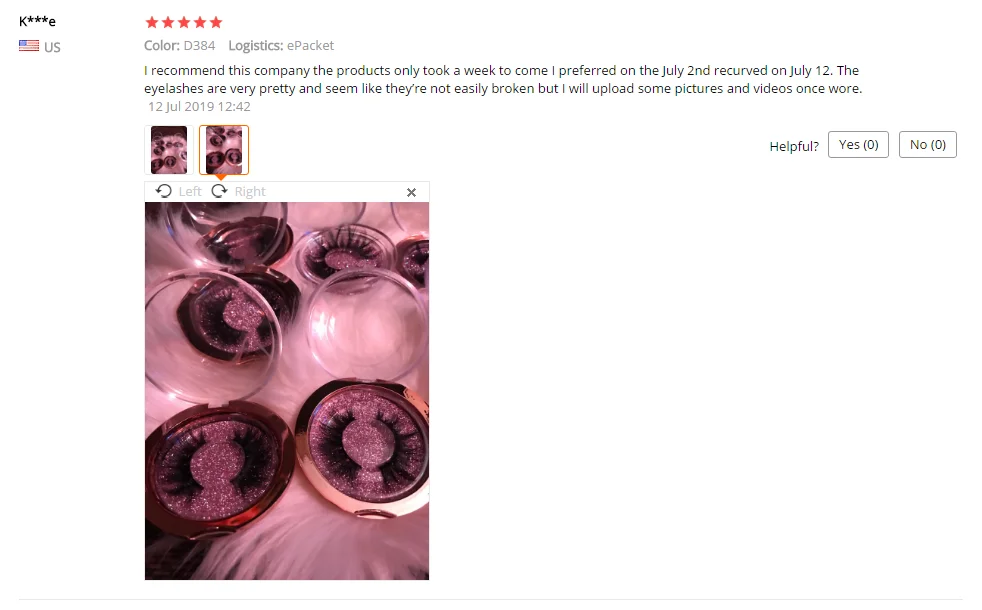Click the rotate right arrow icon

[x=219, y=191]
